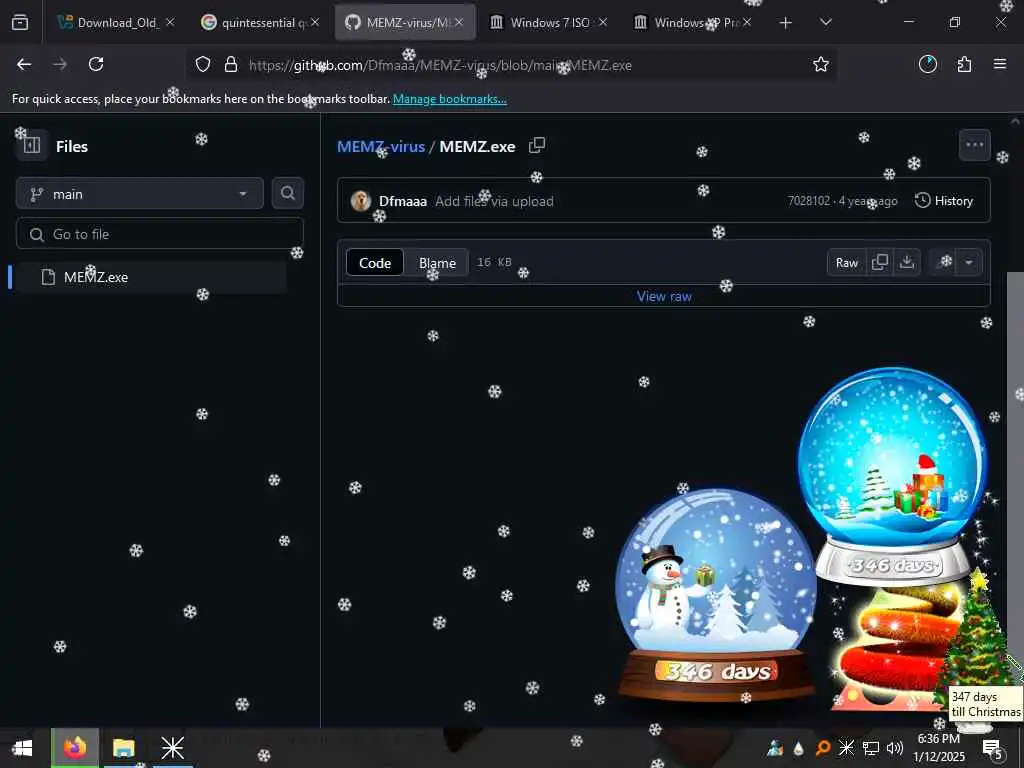Screen dimensions: 1024x768
Task: Click the Manage bookmarks link
Action: pyautogui.click(x=449, y=99)
